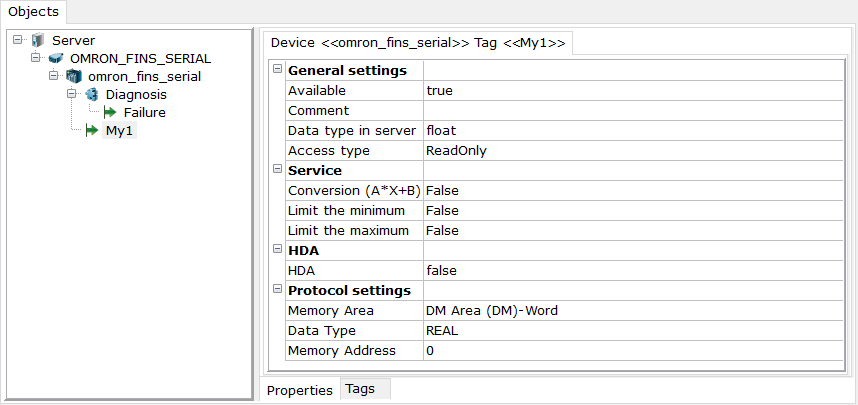Click the Limit the minimum value False
858x405 pixels.
(x=633, y=210)
